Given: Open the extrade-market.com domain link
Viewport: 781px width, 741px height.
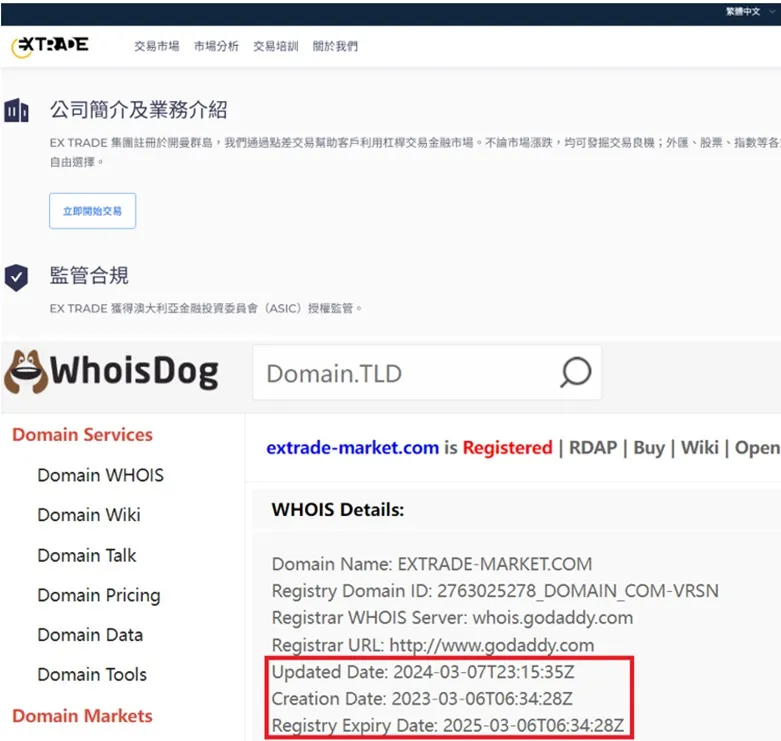Looking at the screenshot, I should pyautogui.click(x=353, y=448).
